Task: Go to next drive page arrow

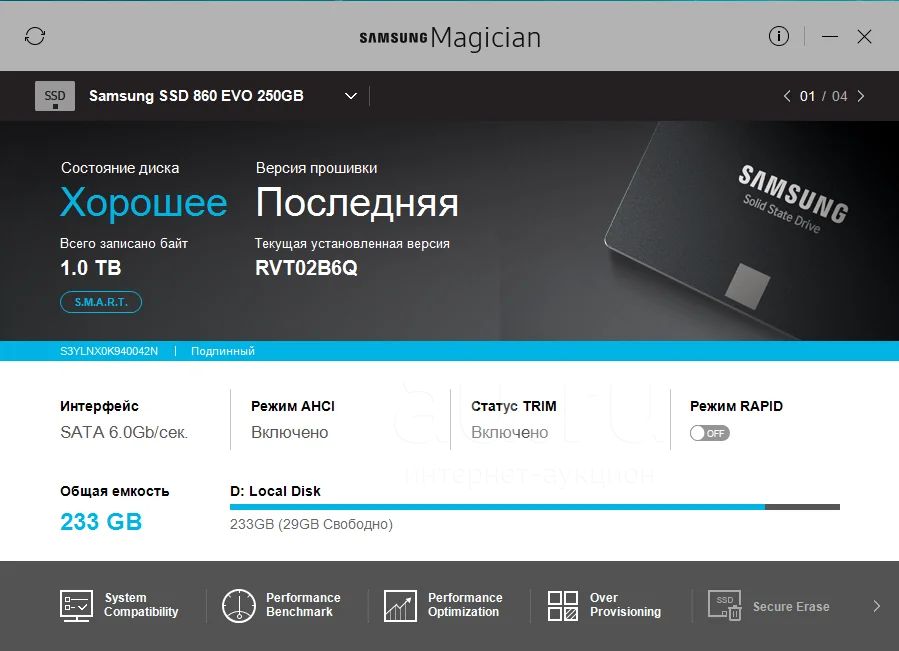Action: 861,96
